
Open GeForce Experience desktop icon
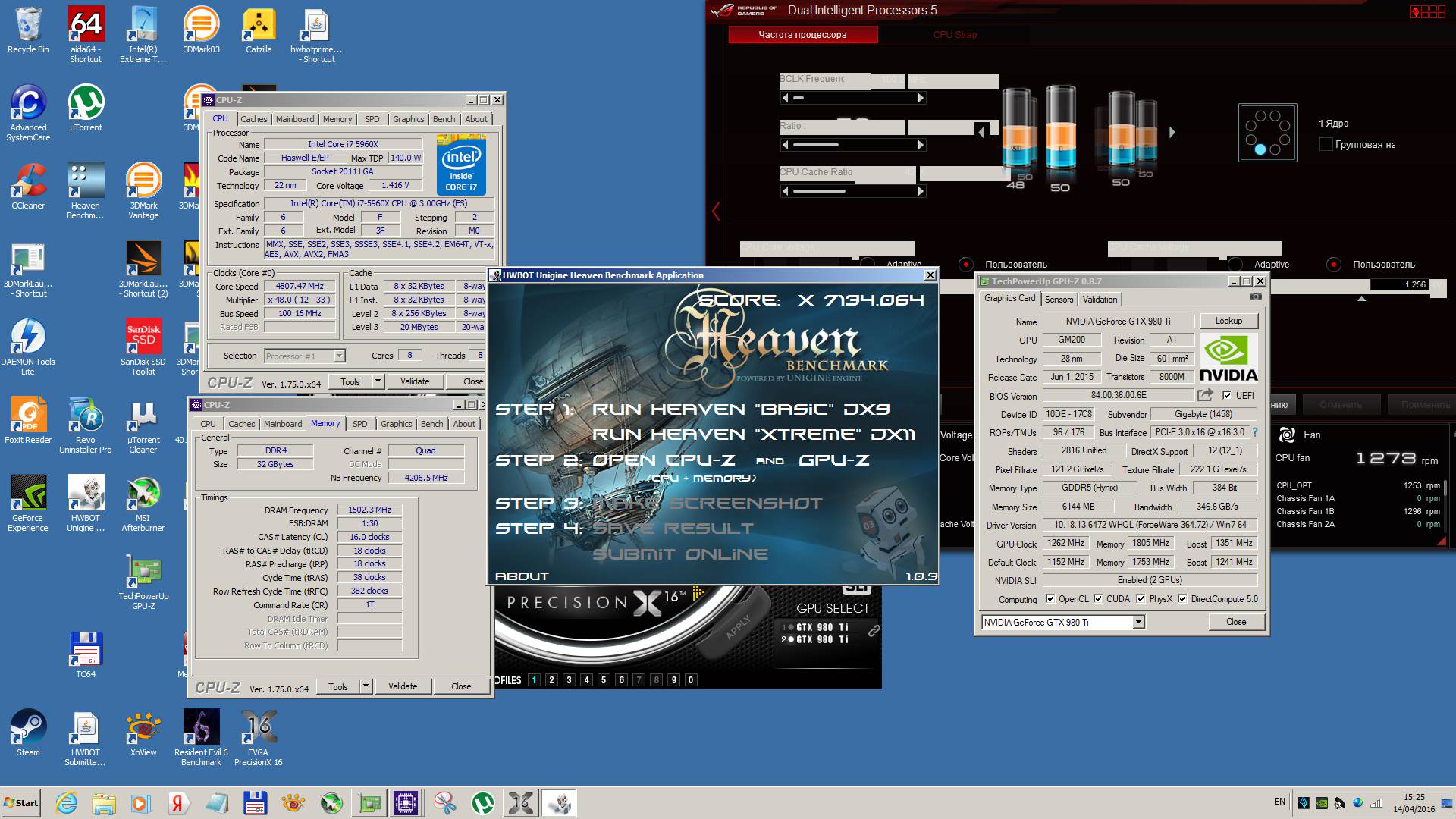[x=28, y=503]
